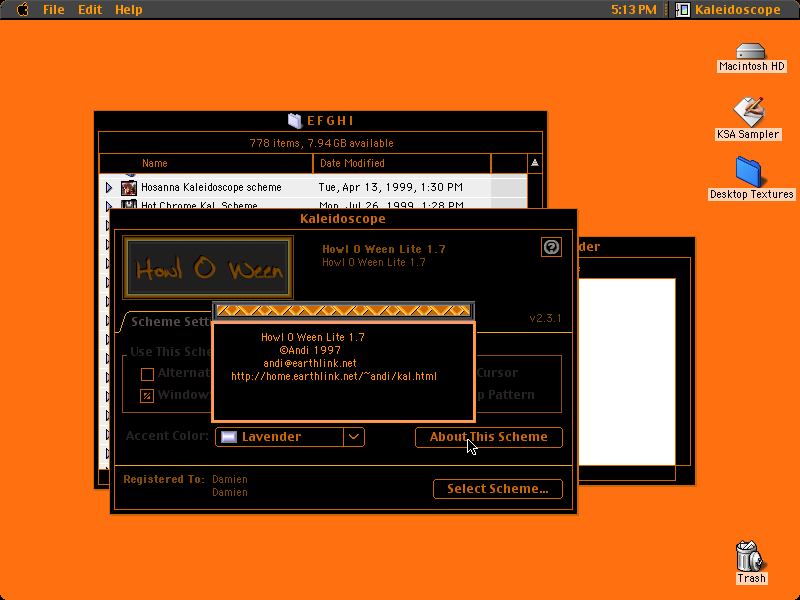Click the Kaleidoscope window title bar
Viewport: 800px width, 600px height.
click(x=343, y=218)
